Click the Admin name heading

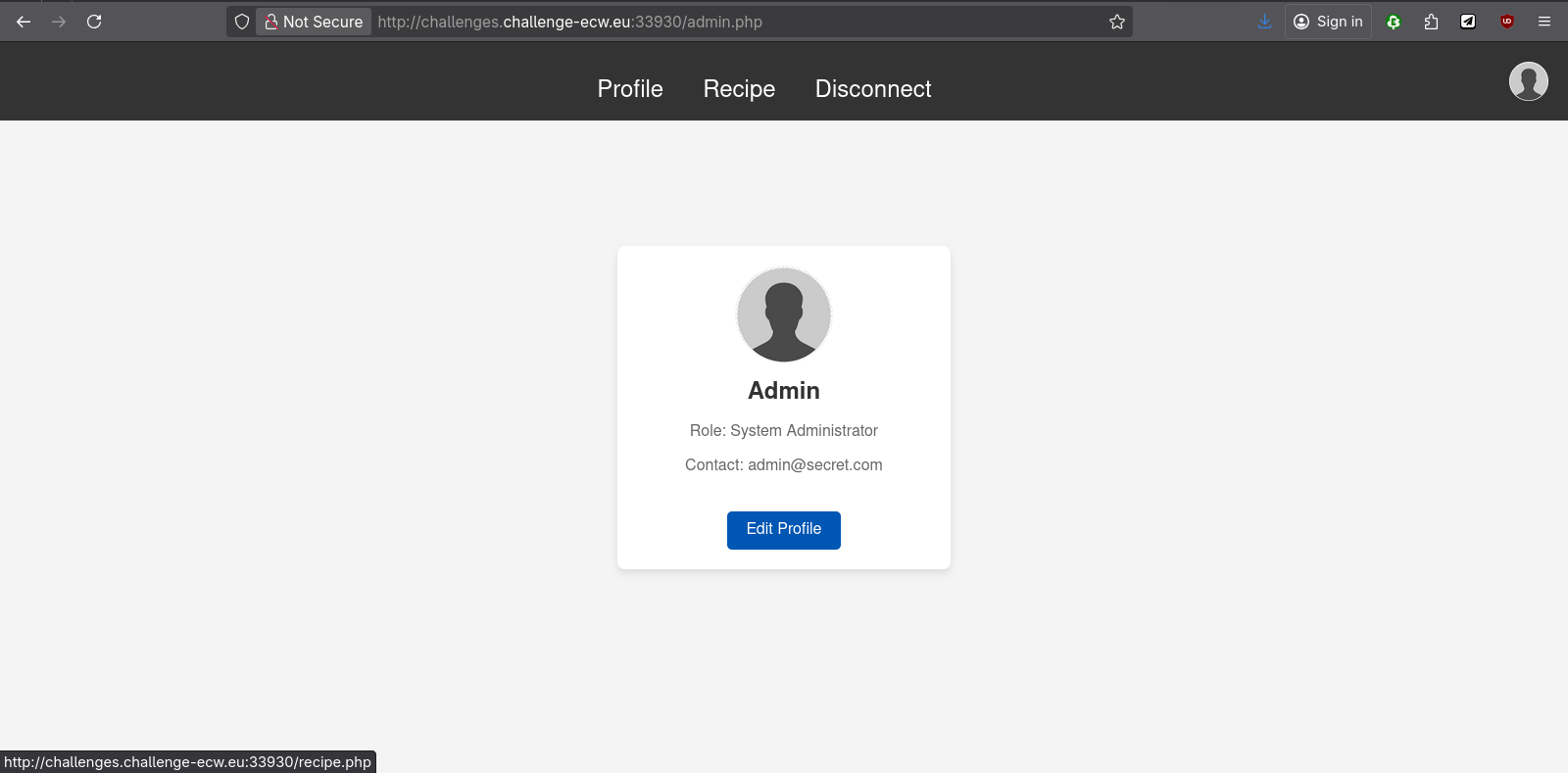click(784, 391)
